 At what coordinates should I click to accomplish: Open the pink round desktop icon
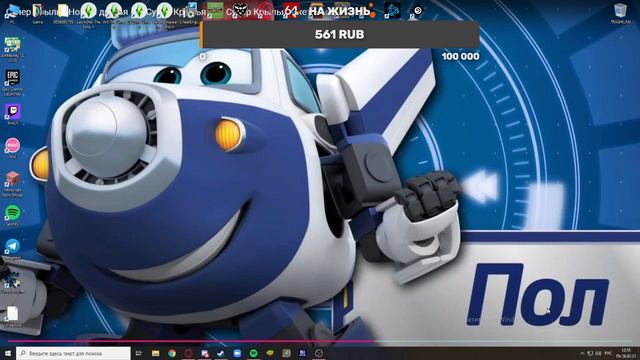13,145
